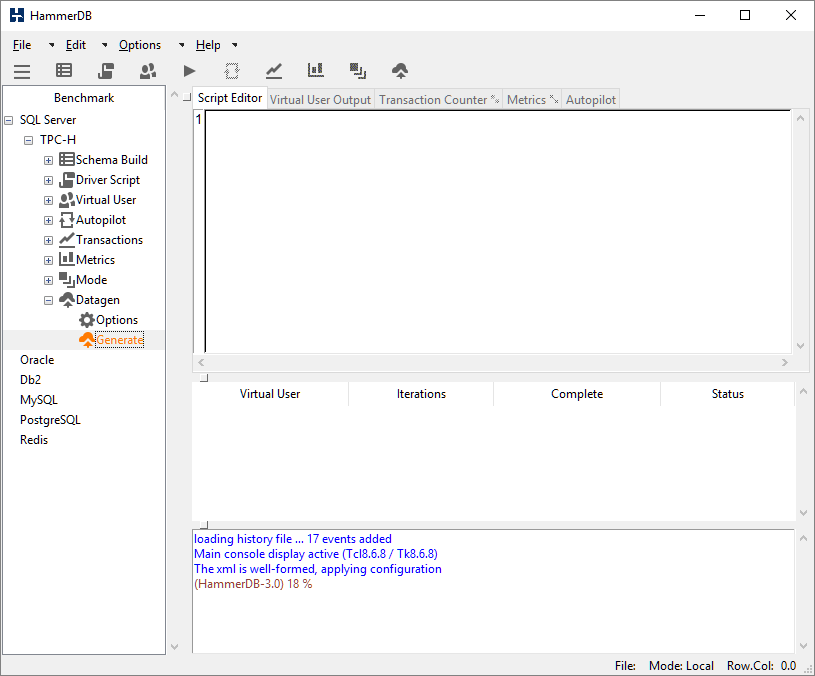Expand the Mode tree node
This screenshot has height=676, width=815.
coord(48,281)
